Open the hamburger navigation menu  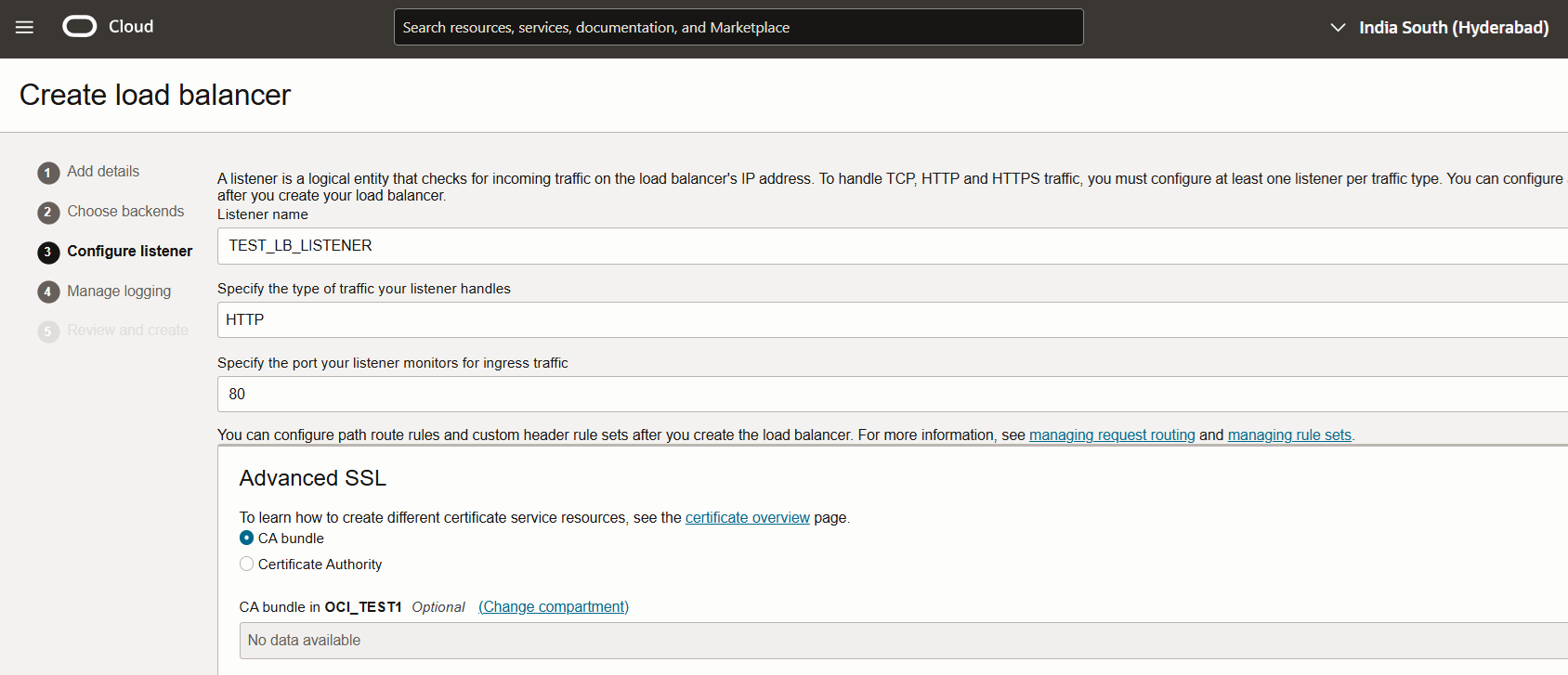tap(24, 28)
